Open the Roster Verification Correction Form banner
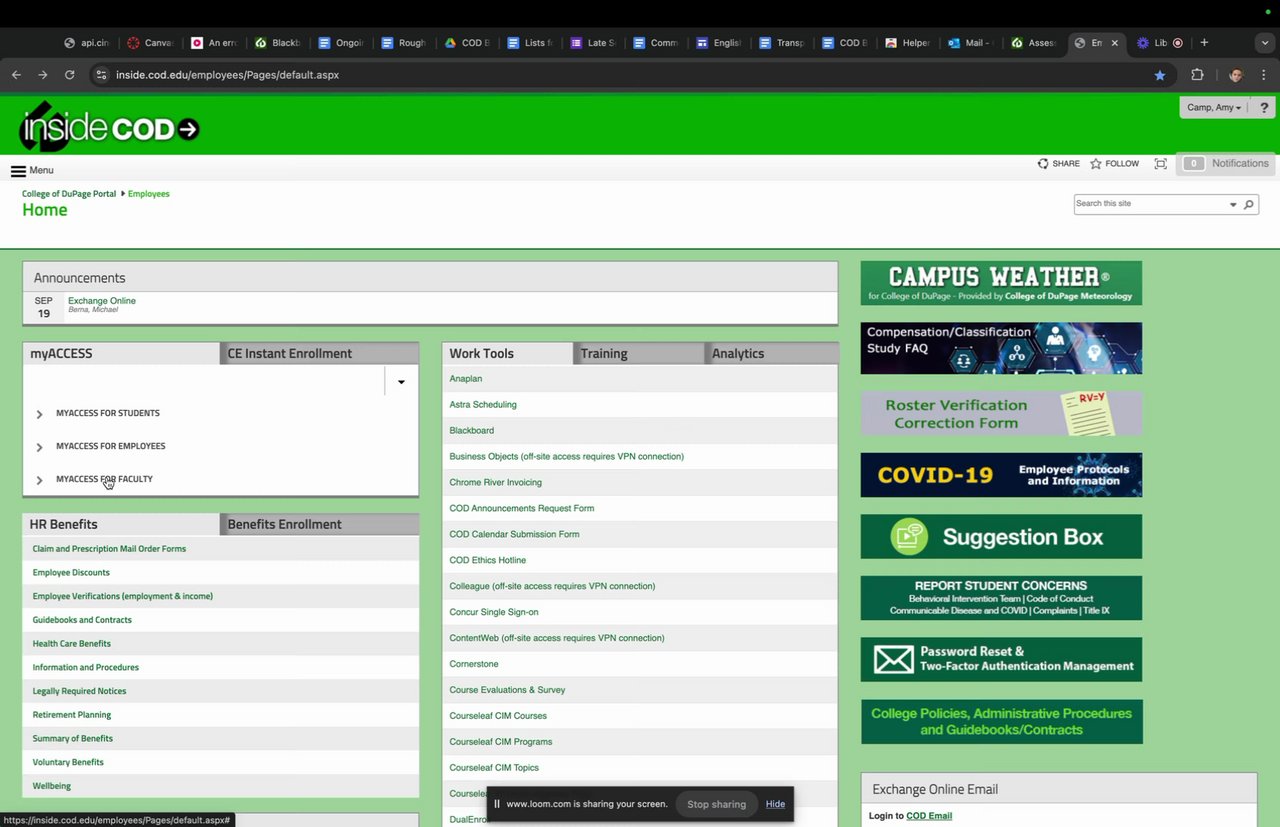Image resolution: width=1280 pixels, height=827 pixels. pos(1001,413)
